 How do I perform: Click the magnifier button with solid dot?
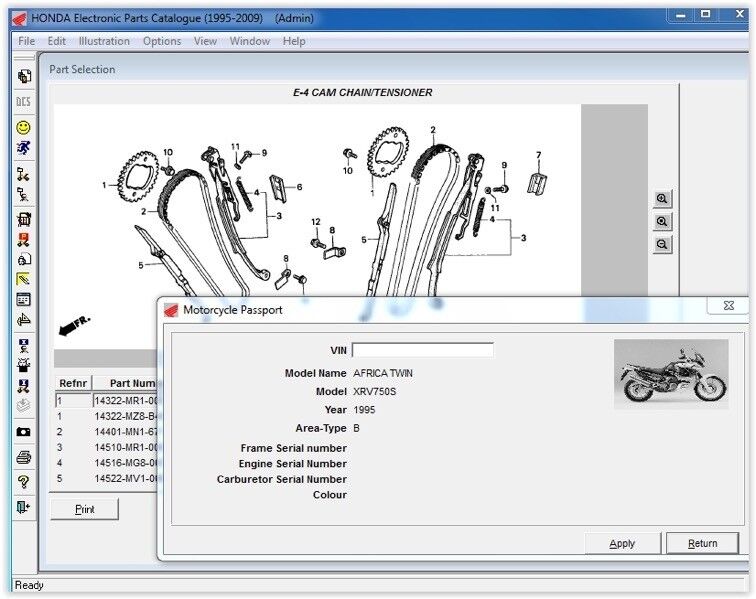pos(662,221)
